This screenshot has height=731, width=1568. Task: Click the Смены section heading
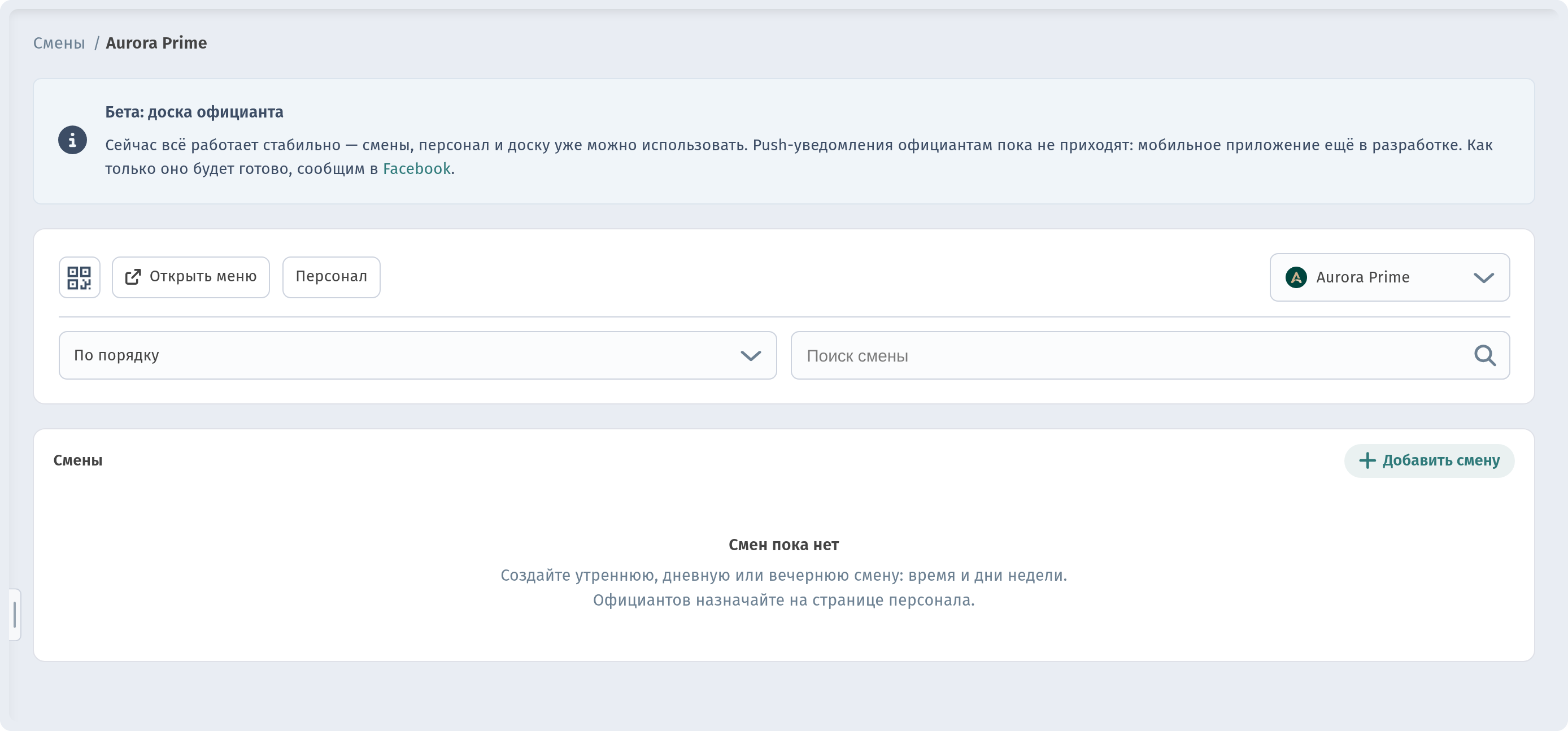tap(78, 460)
